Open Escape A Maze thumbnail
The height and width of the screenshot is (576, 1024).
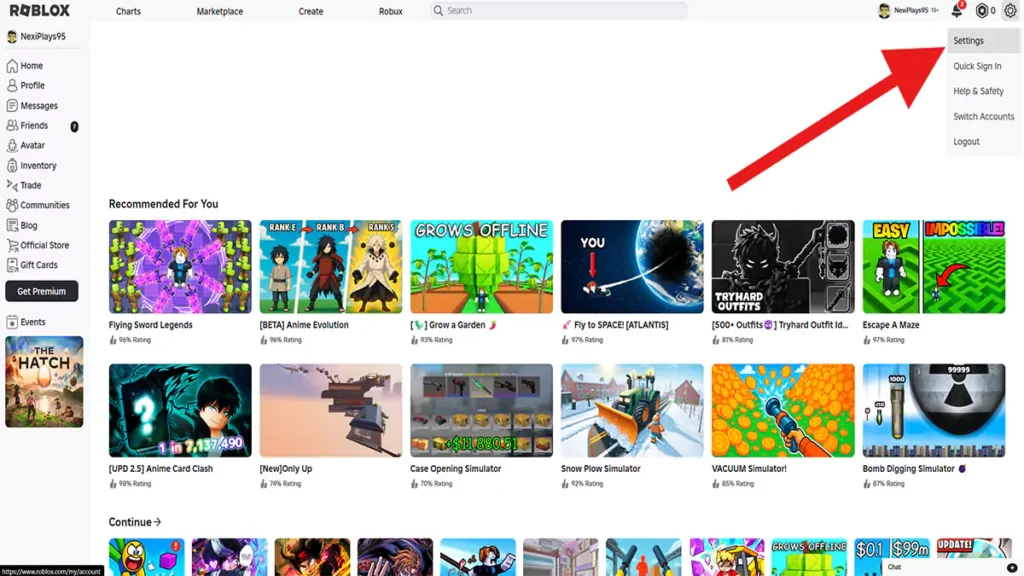click(934, 266)
